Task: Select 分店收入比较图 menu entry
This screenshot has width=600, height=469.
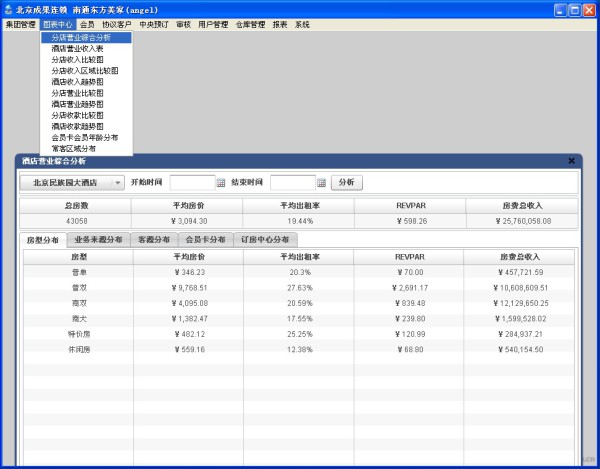Action: coord(86,60)
